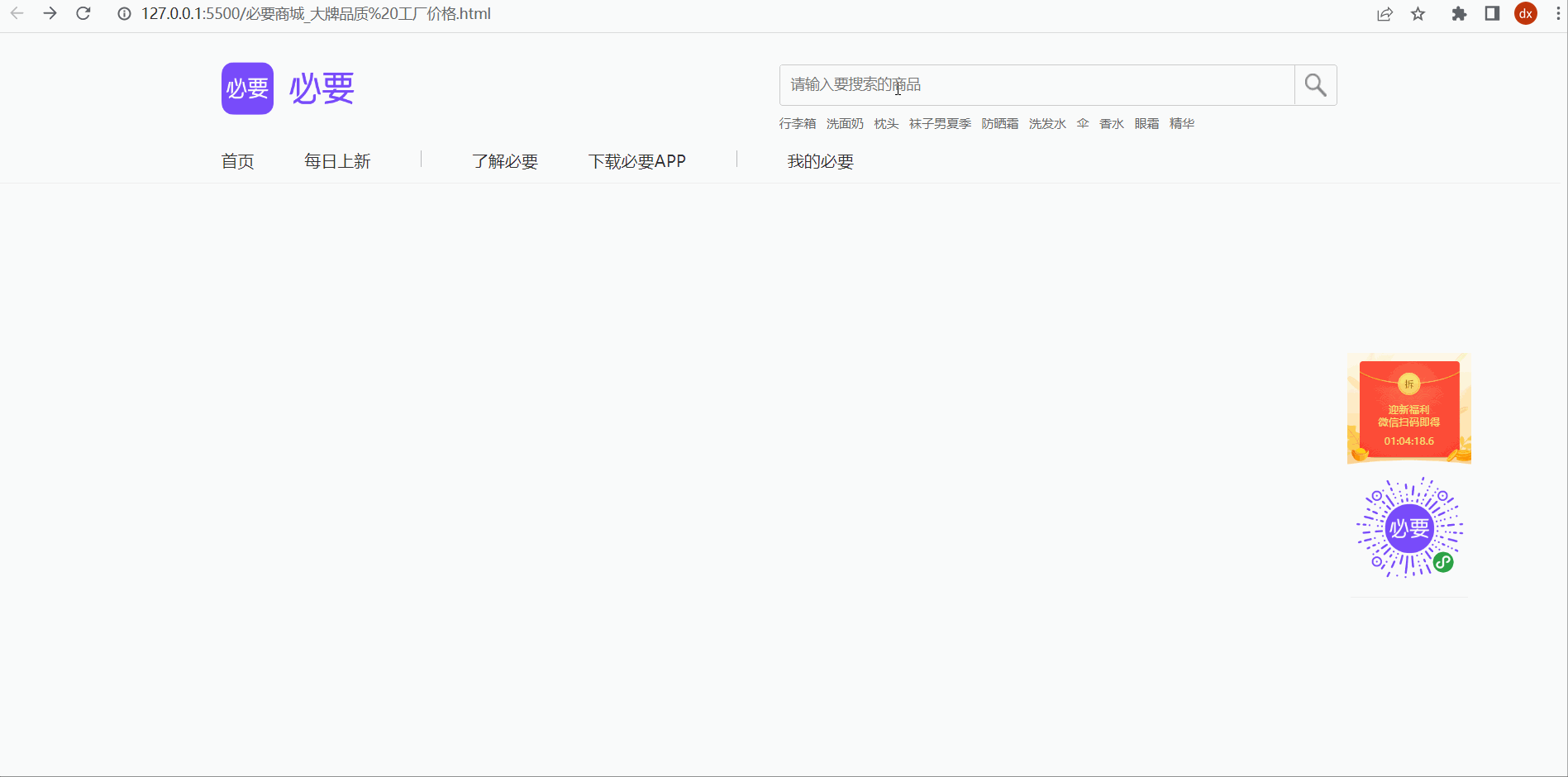Search hot keyword 伞

tap(1083, 124)
